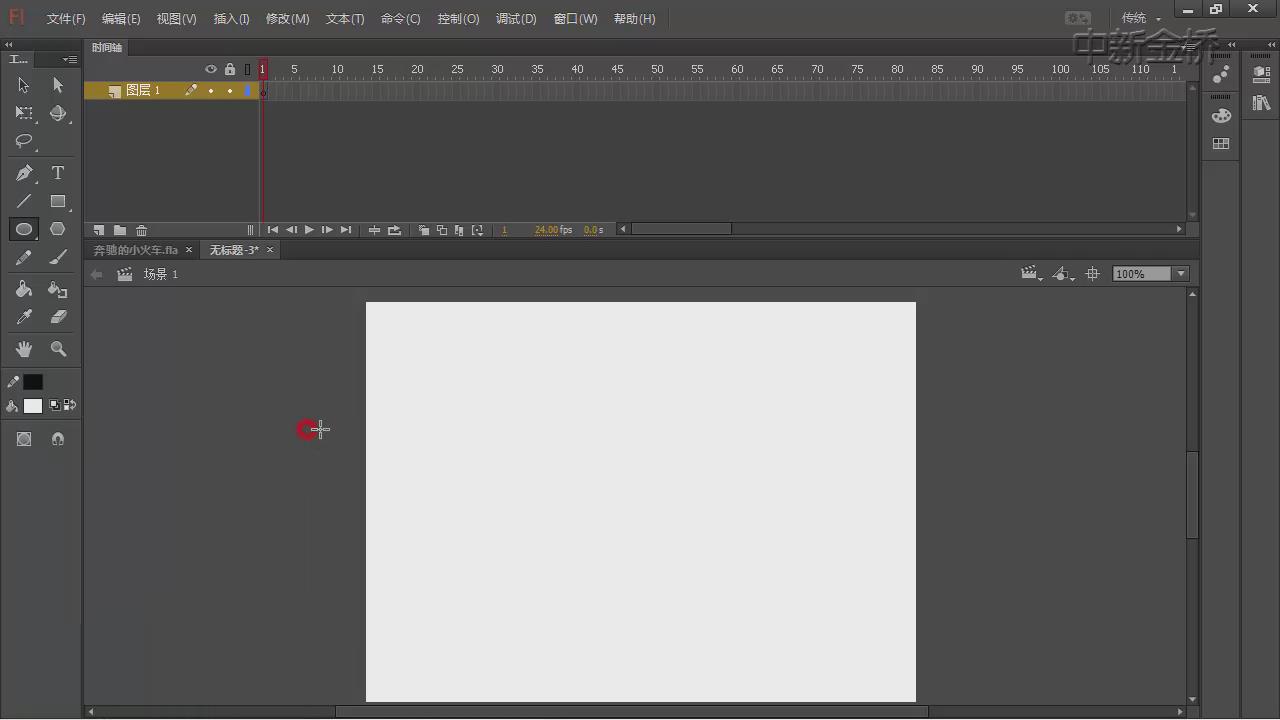Select the Zoom magnifier tool

(58, 349)
